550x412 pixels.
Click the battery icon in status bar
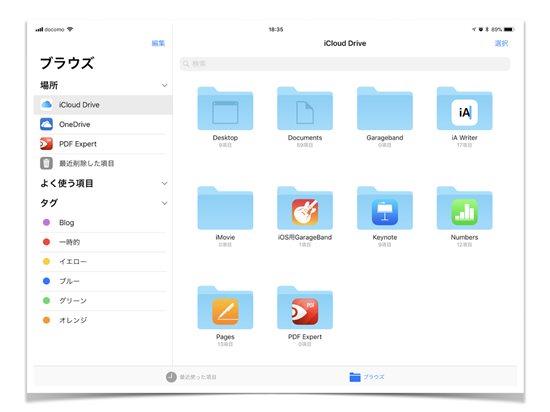point(509,29)
